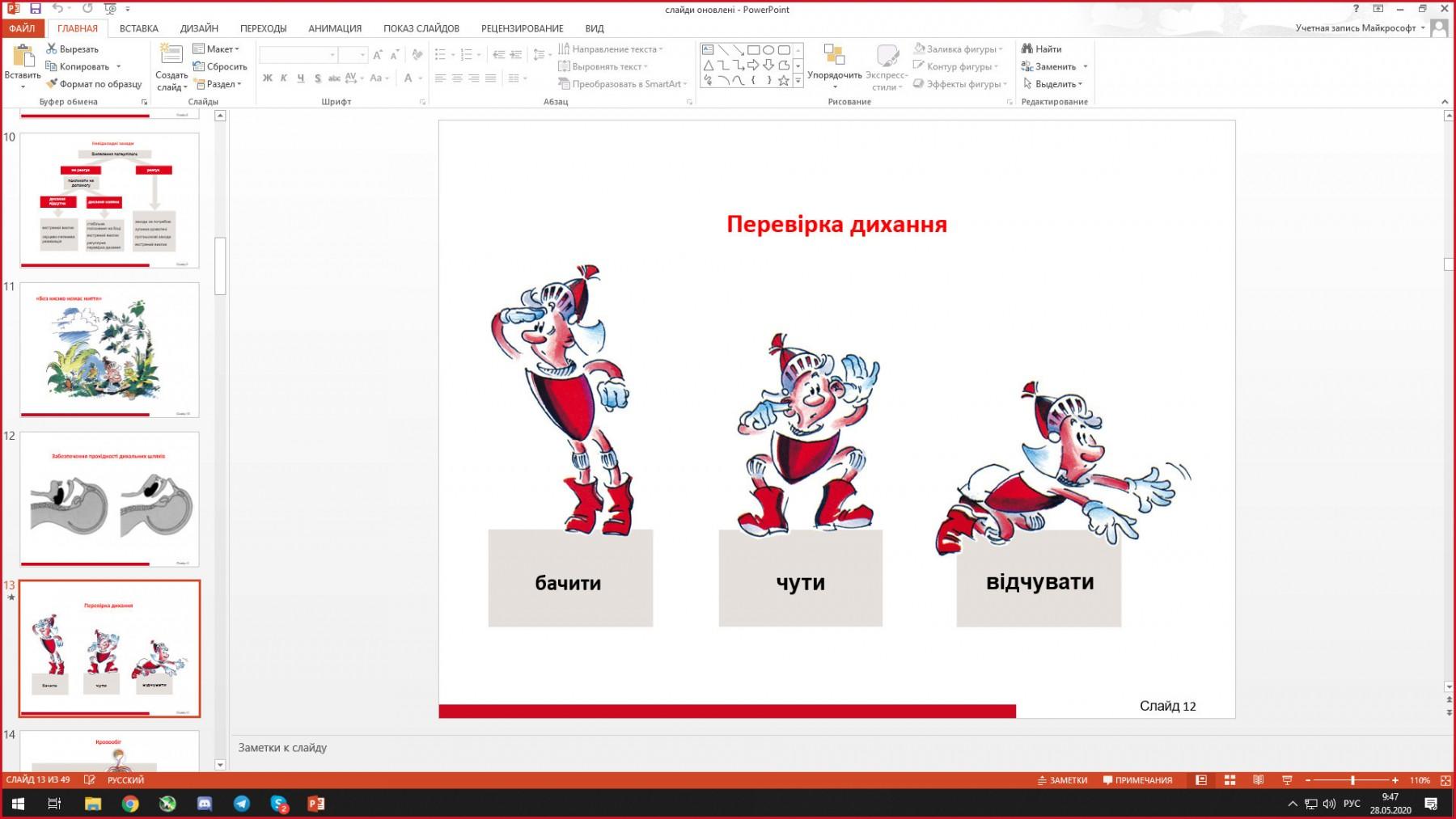
Task: Switch to the РЕЦЕНЗИРОВАНИЕ tab
Action: (523, 28)
